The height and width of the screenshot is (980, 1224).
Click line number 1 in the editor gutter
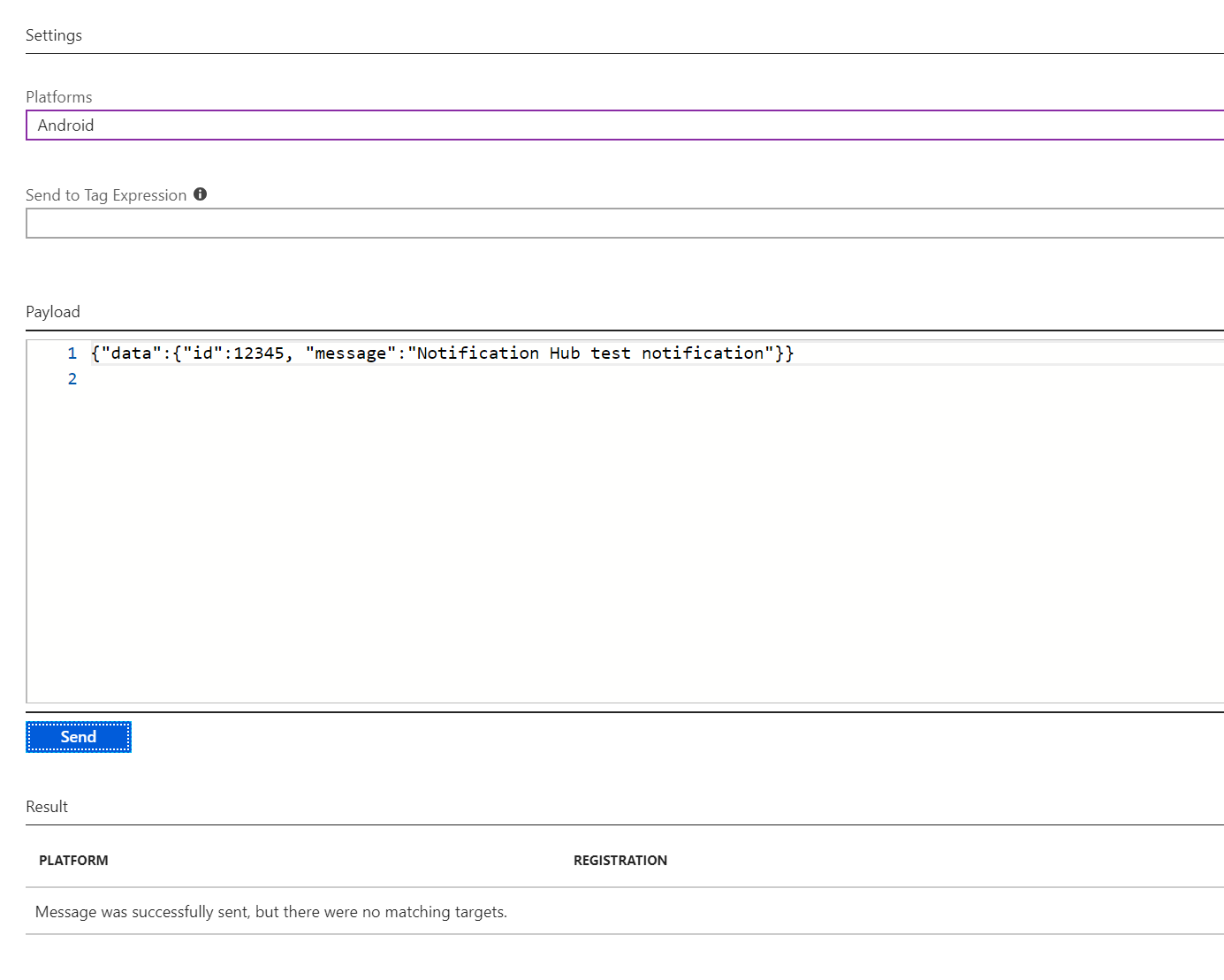point(72,353)
